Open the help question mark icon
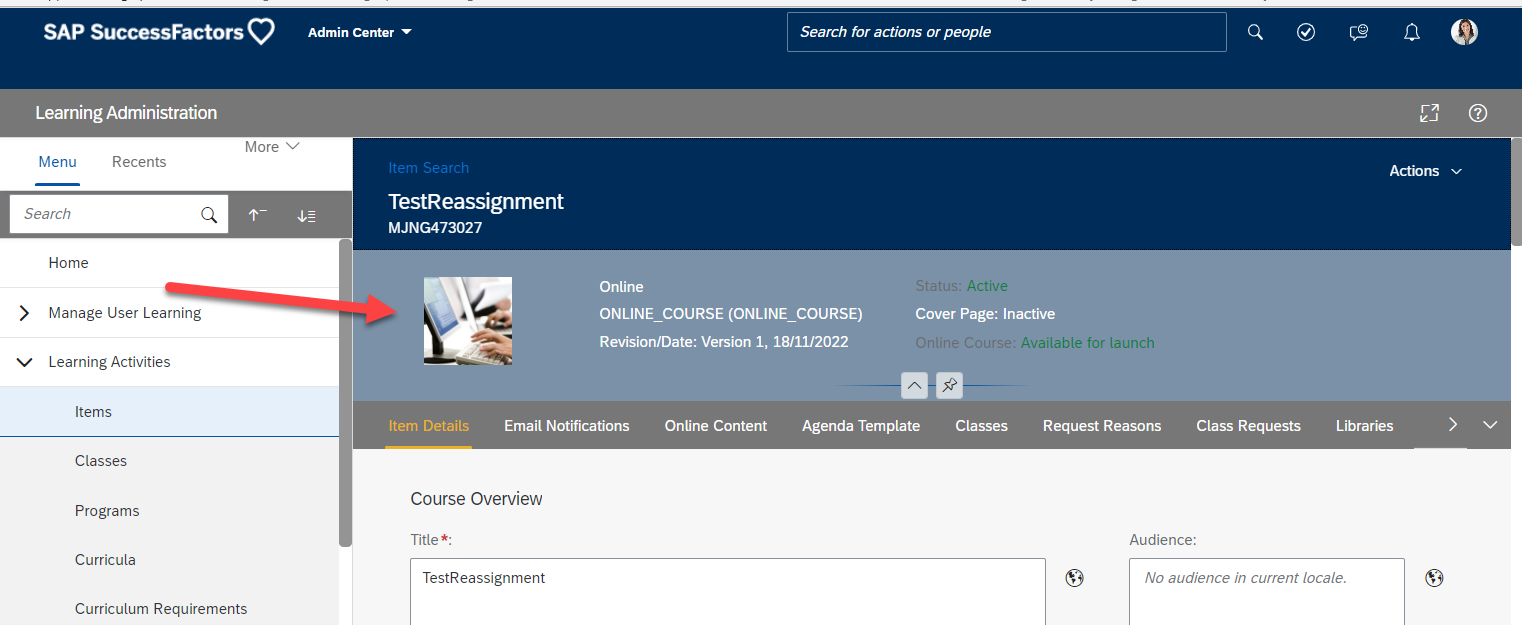 point(1478,113)
